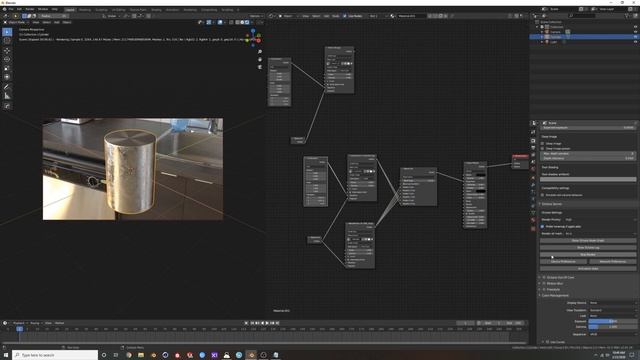Switch to the Compositing workspace tab
The height and width of the screenshot is (360, 640).
[x=209, y=10]
